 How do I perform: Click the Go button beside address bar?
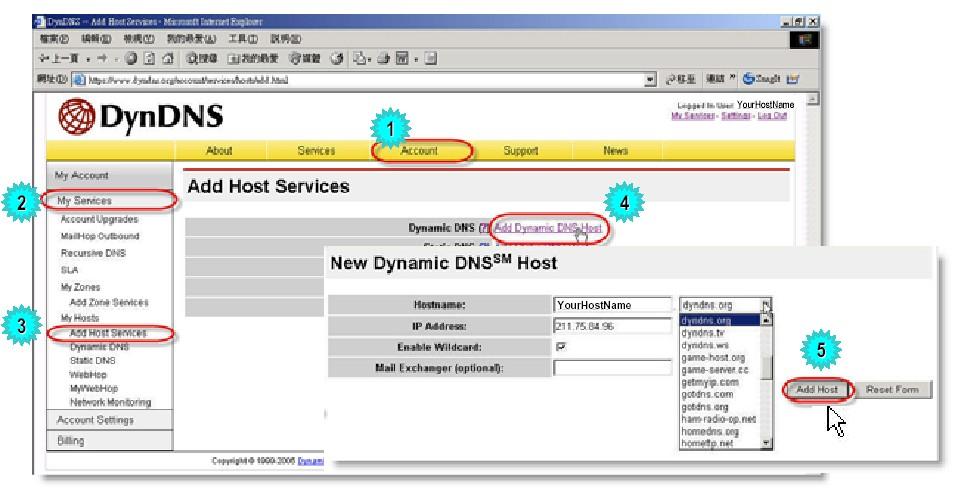click(x=680, y=79)
